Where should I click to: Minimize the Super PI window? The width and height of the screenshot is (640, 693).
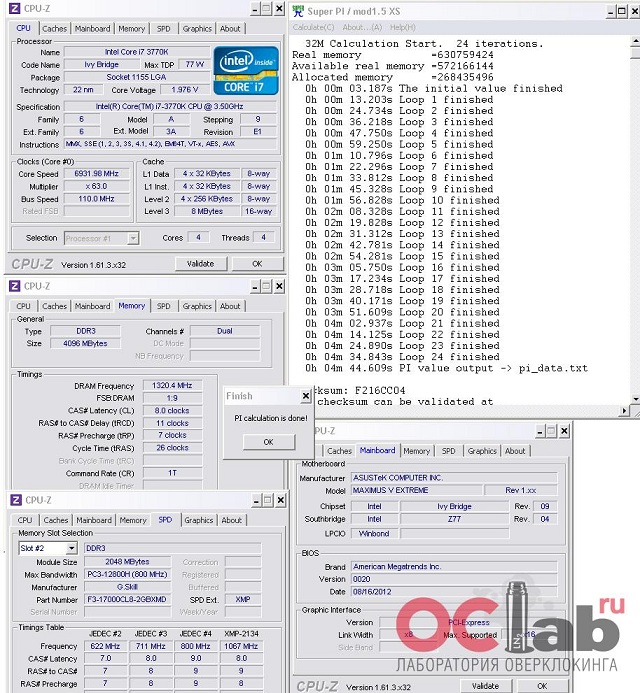click(610, 11)
